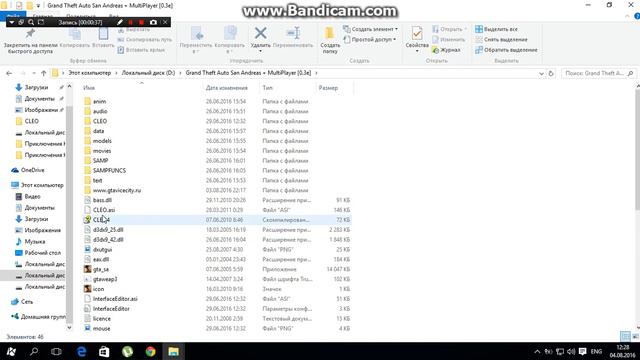Viewport: 640px width, 360px height.
Task: Launch Google Chrome from the taskbar
Action: (151, 351)
